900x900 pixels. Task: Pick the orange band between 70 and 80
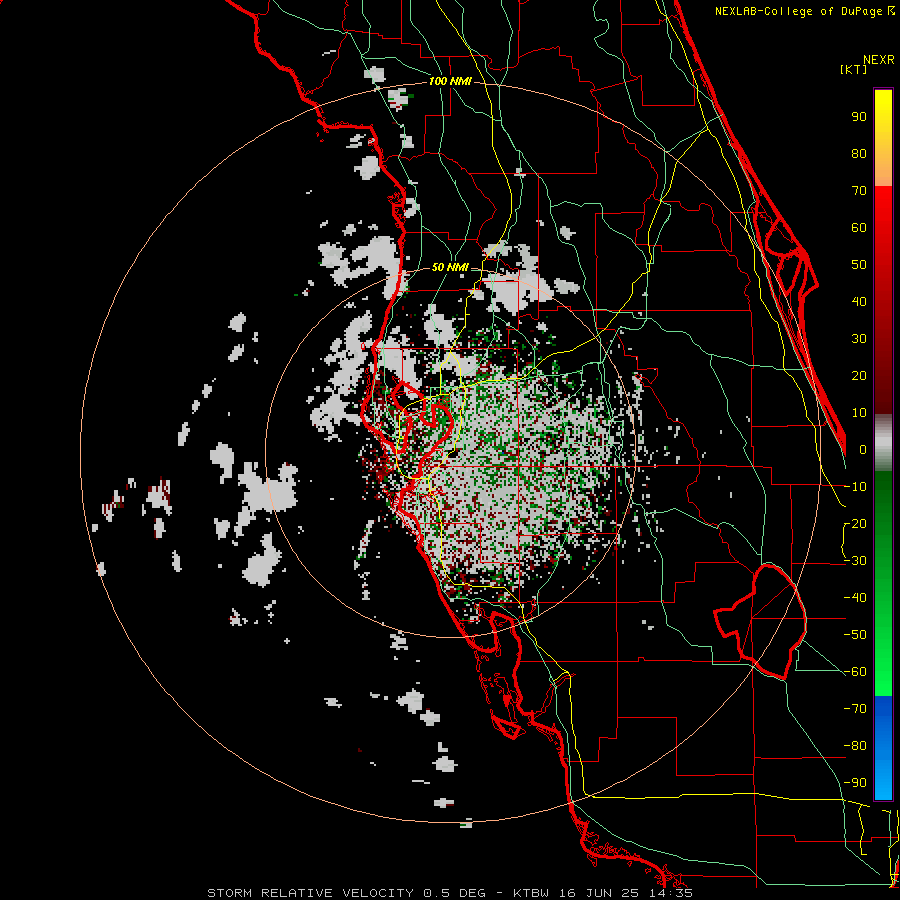883,169
